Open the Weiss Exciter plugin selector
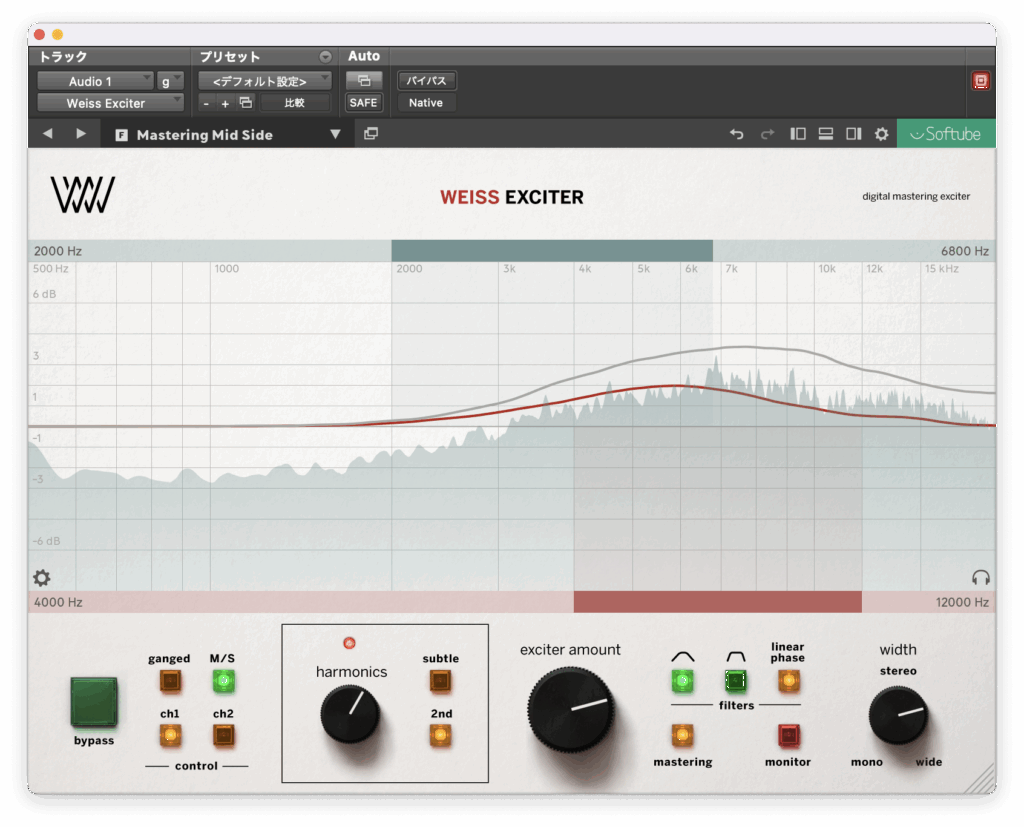Viewport: 1024px width, 827px height. click(x=110, y=103)
